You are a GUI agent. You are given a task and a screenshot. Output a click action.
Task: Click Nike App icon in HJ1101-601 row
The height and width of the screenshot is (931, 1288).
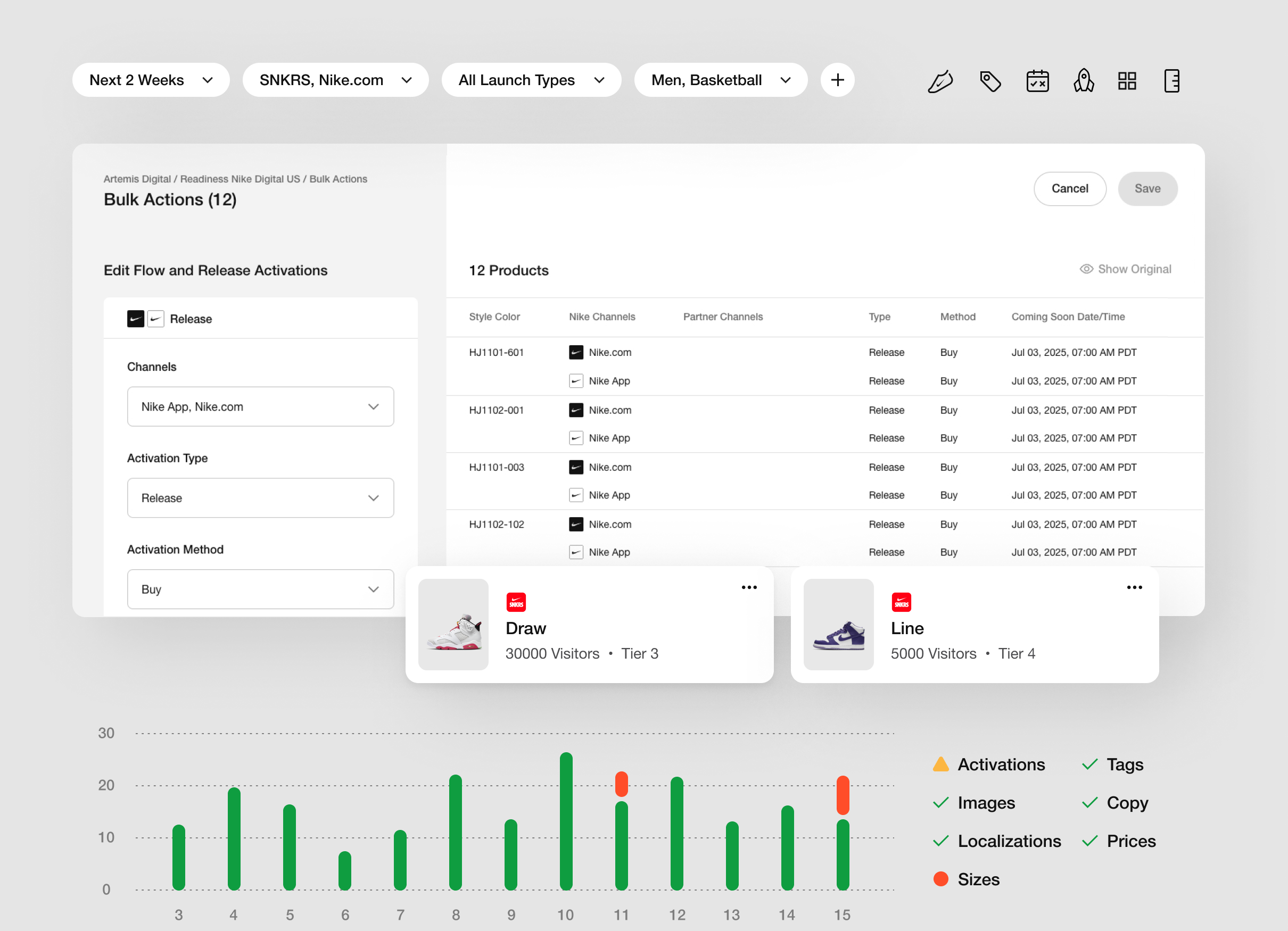(576, 381)
